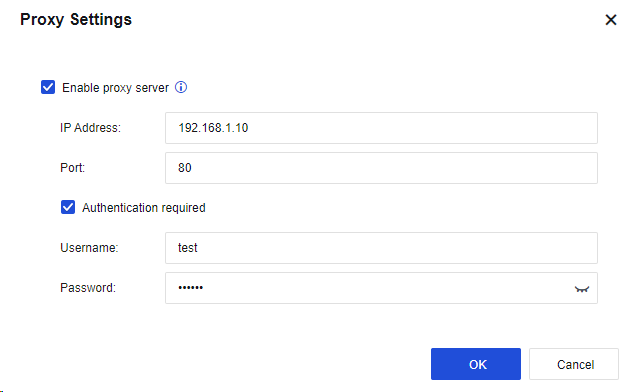Click the Proxy Settings title text
Screen dimensions: 627x392
coord(76,20)
